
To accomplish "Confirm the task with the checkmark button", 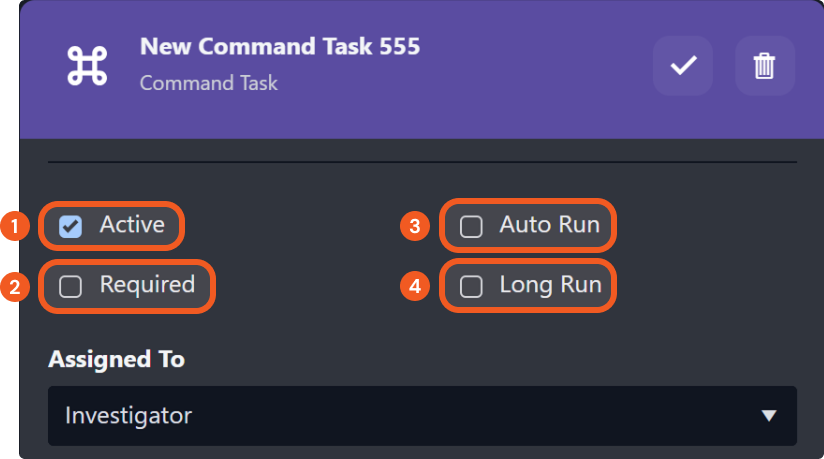I will click(683, 66).
